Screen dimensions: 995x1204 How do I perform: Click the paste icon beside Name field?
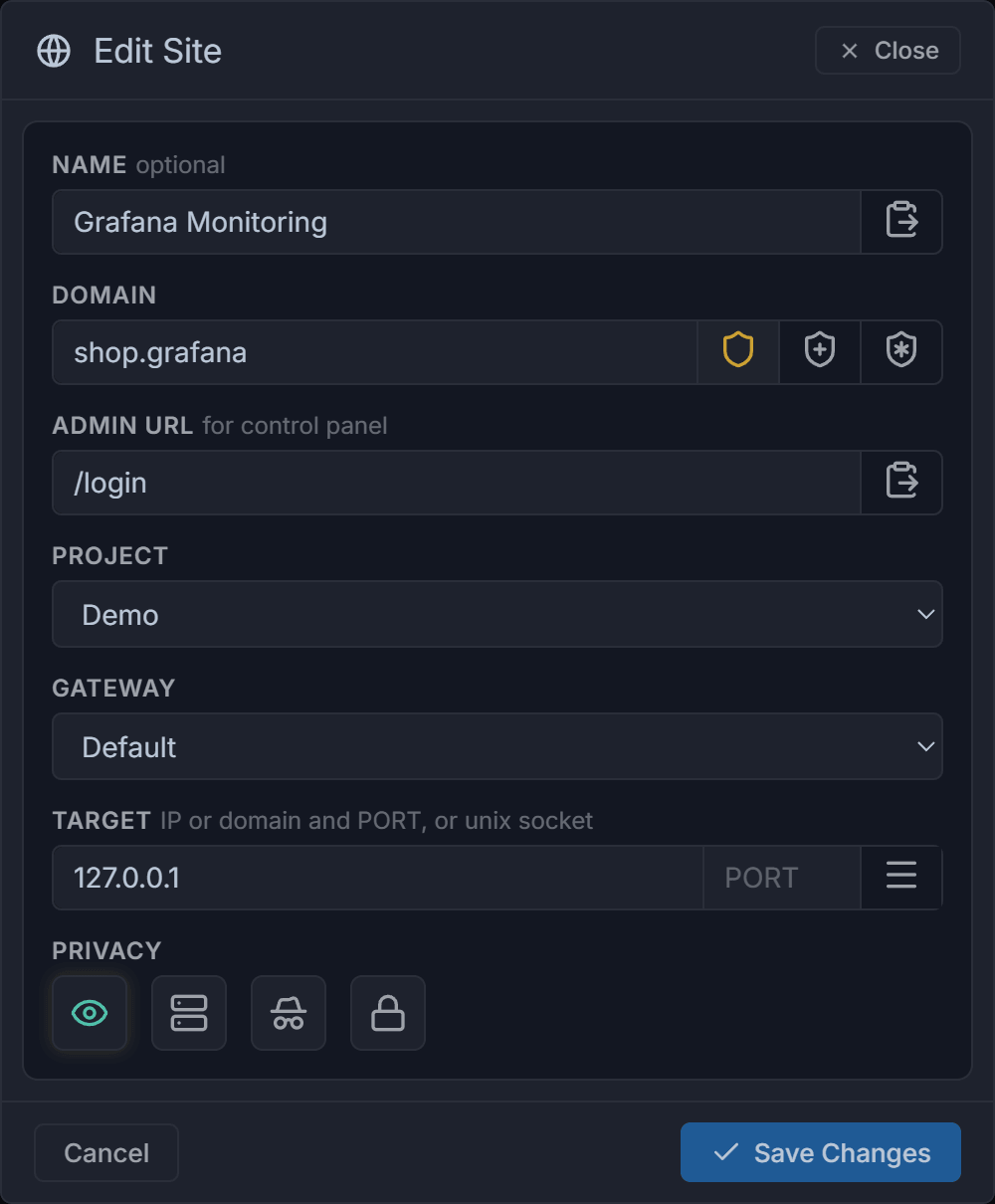[x=901, y=221]
